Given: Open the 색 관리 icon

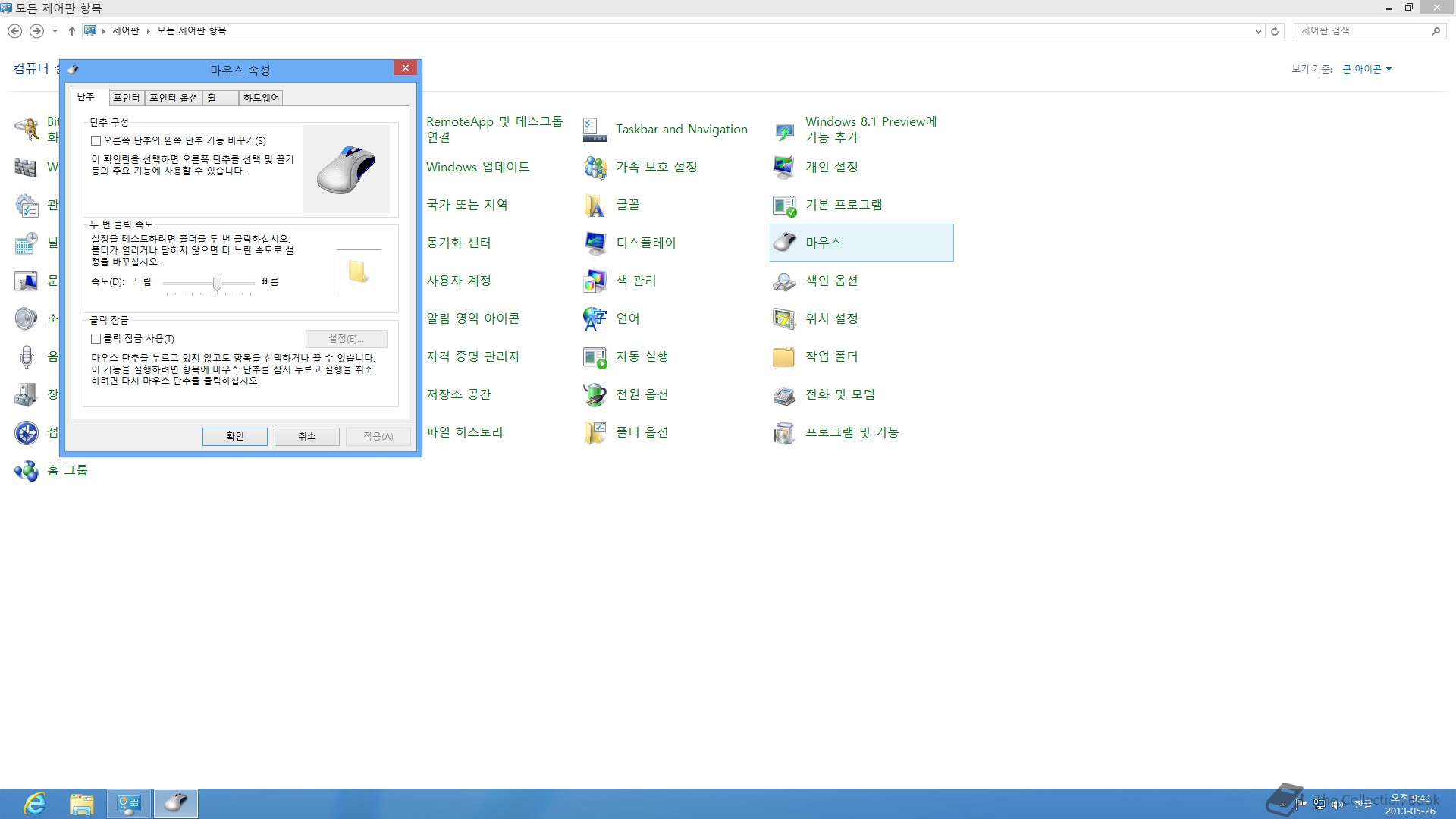Looking at the screenshot, I should click(595, 281).
